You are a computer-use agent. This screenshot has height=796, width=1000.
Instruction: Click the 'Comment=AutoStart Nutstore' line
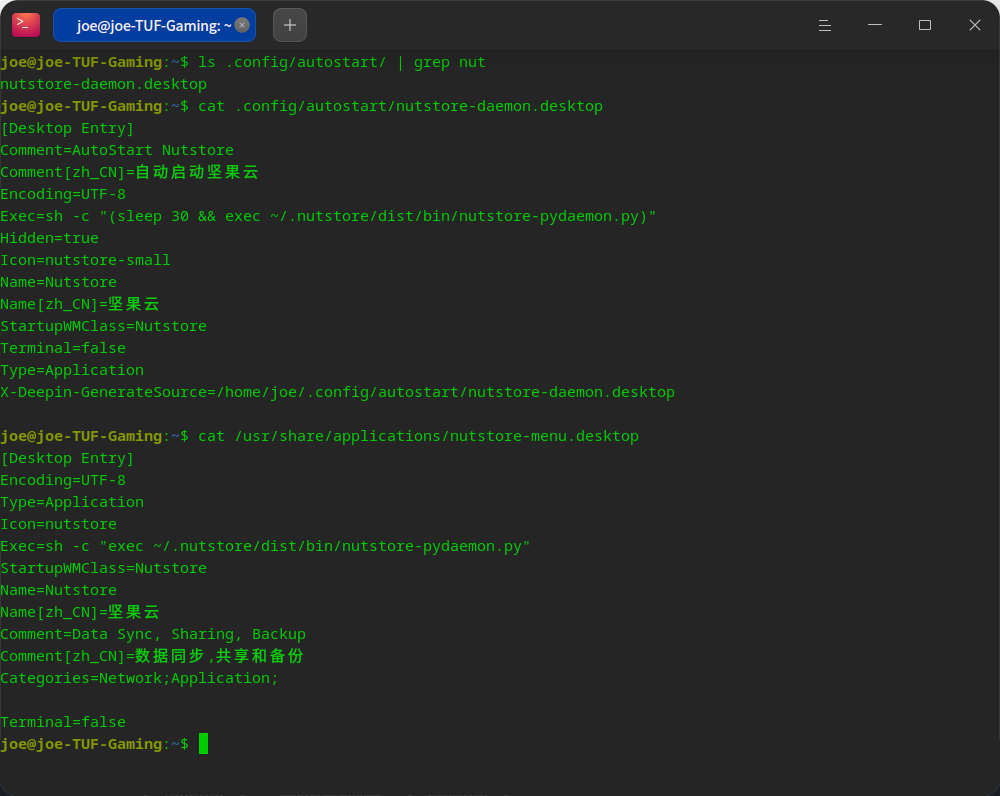tap(117, 151)
